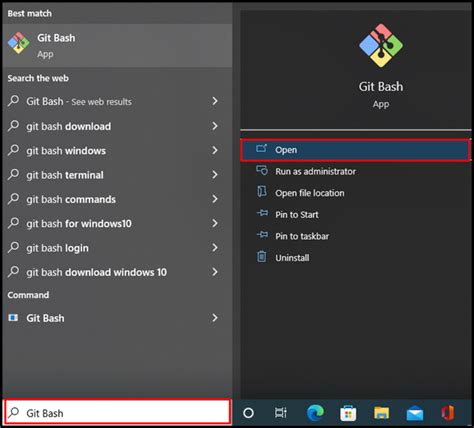474x428 pixels.
Task: Select 'git bash terminal' web suggestion
Action: click(117, 175)
